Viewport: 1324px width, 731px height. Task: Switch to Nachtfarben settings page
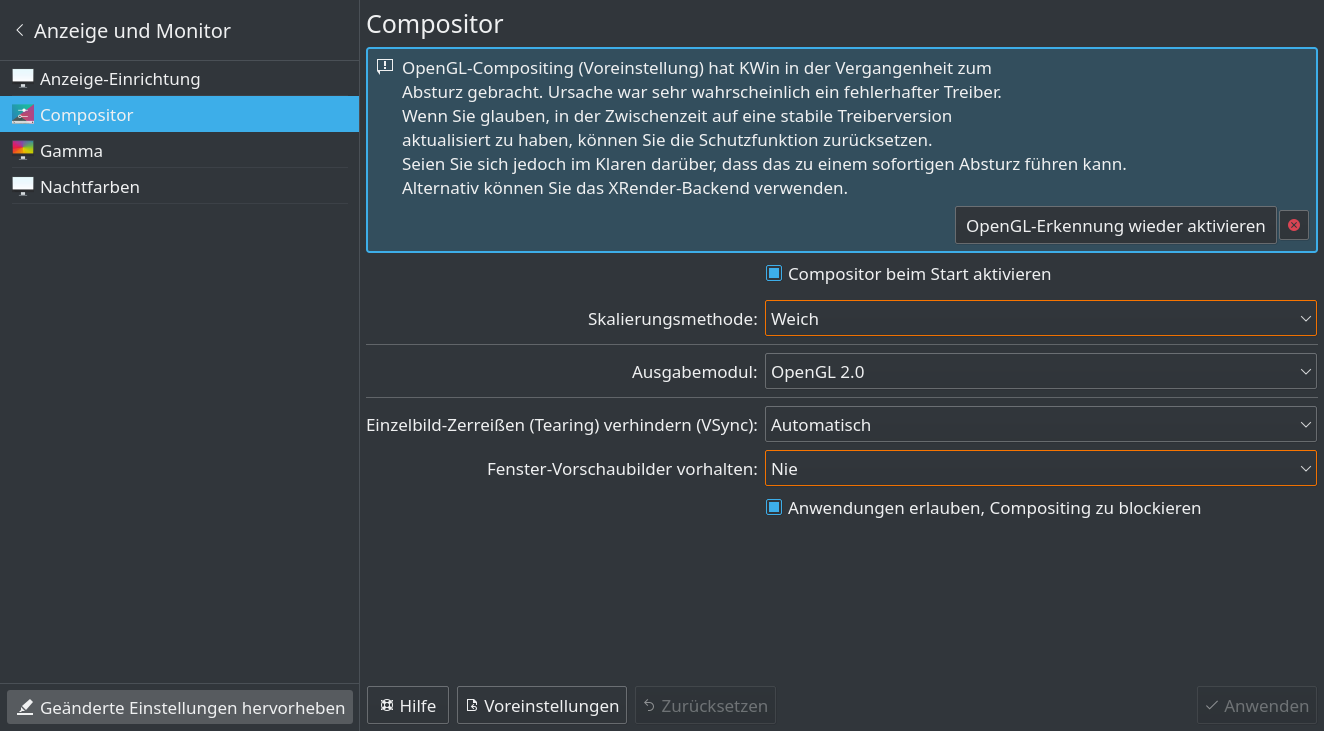(90, 187)
